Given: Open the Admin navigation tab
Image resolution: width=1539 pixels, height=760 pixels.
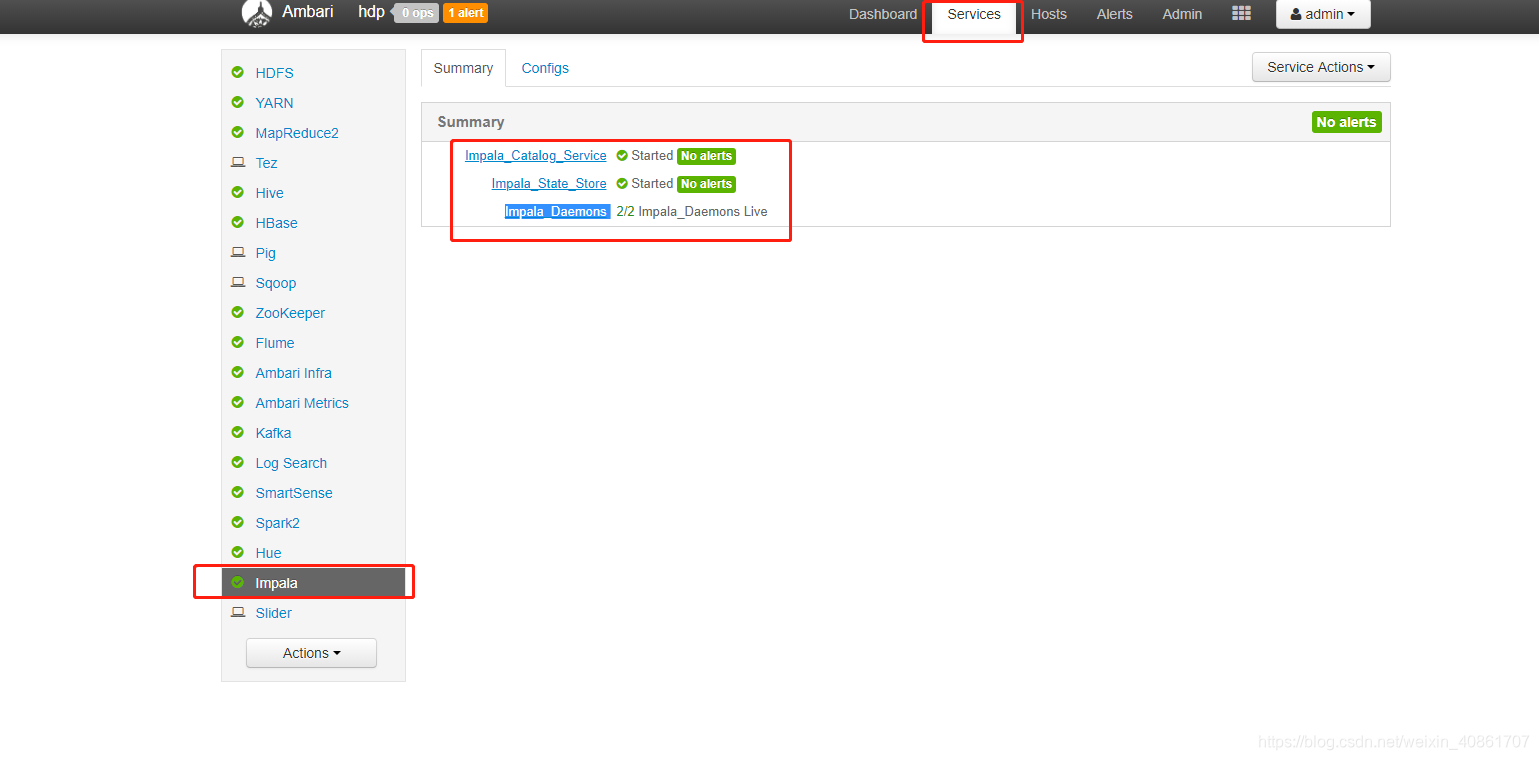Looking at the screenshot, I should coord(1182,14).
